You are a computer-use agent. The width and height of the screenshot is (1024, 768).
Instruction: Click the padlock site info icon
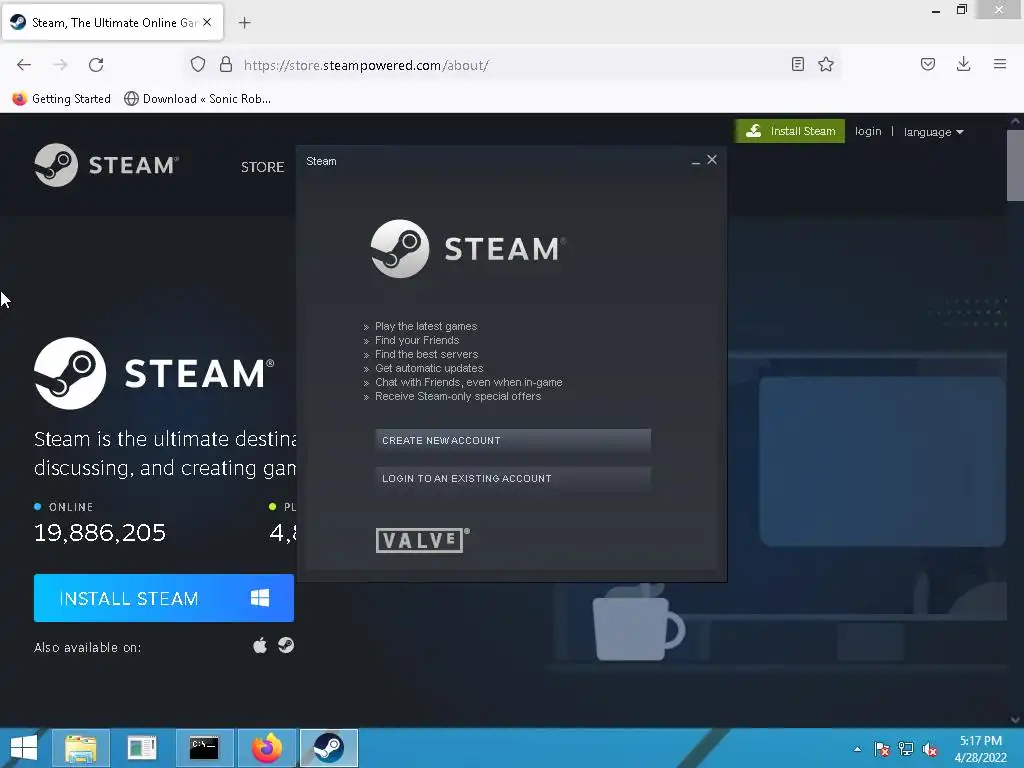click(x=226, y=64)
